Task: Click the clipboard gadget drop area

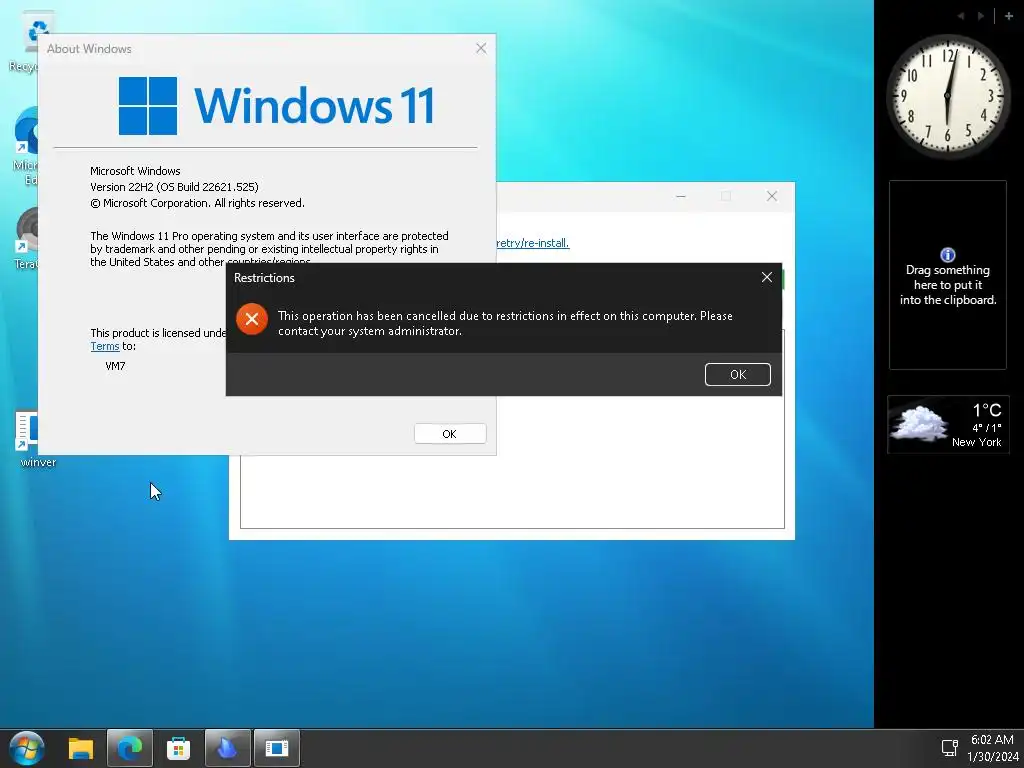Action: point(948,275)
